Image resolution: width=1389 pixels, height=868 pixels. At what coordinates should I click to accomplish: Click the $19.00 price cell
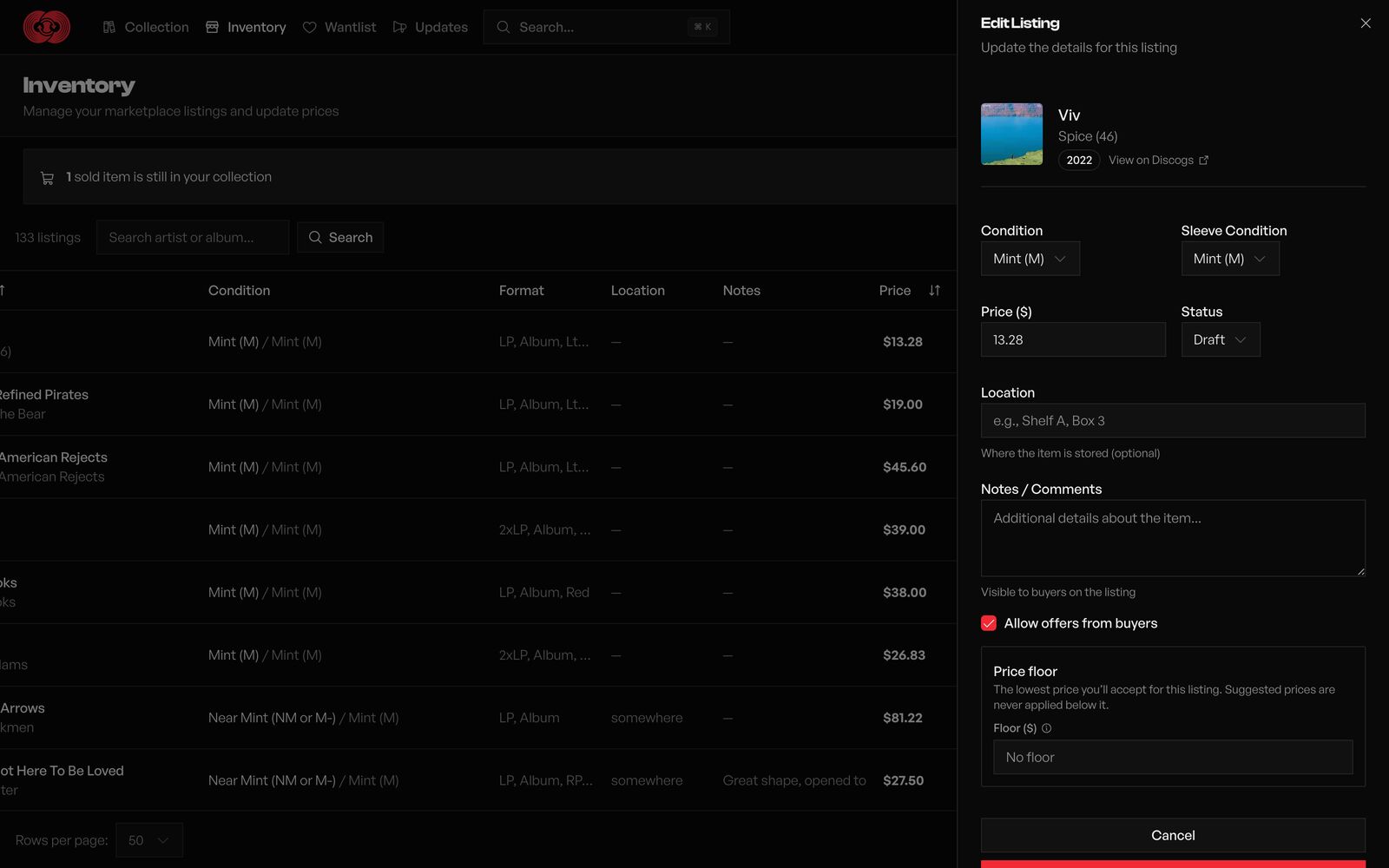pos(903,404)
